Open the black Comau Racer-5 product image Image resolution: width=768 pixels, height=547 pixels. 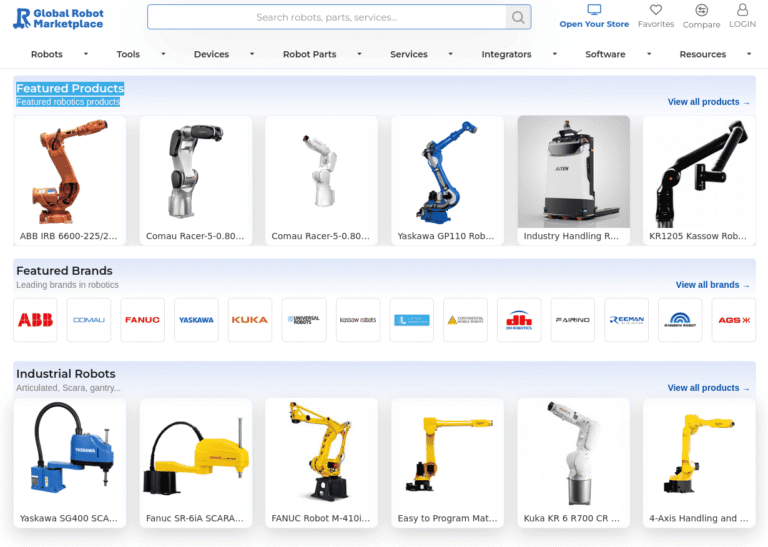coord(196,172)
